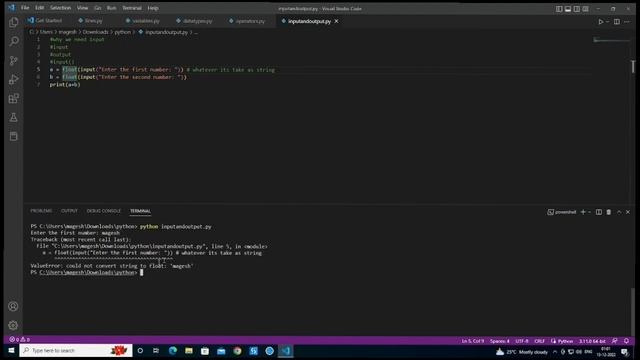This screenshot has height=360, width=640.
Task: Kill terminal with trash icon
Action: click(609, 212)
